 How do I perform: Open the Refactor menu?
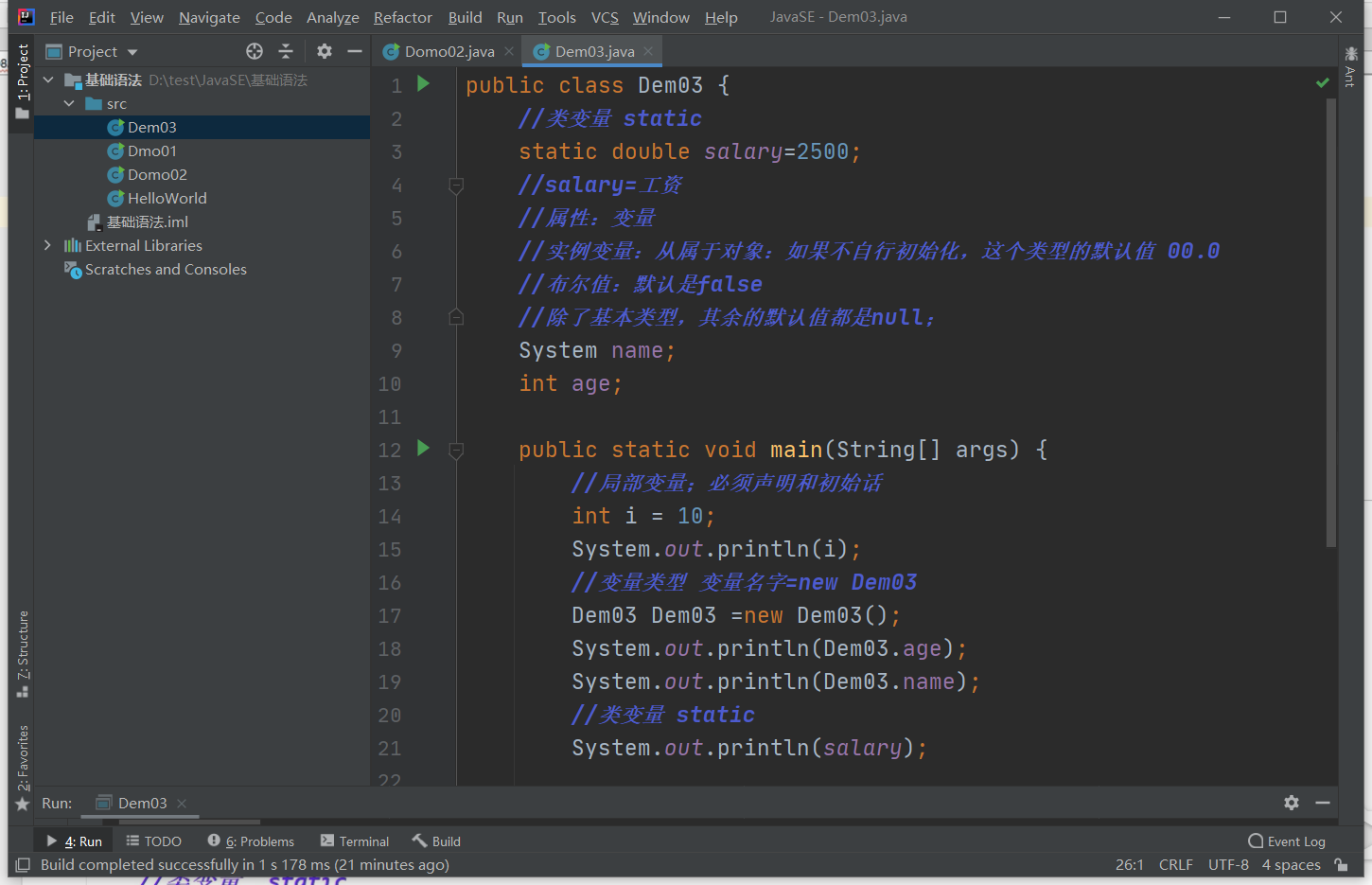pyautogui.click(x=402, y=17)
